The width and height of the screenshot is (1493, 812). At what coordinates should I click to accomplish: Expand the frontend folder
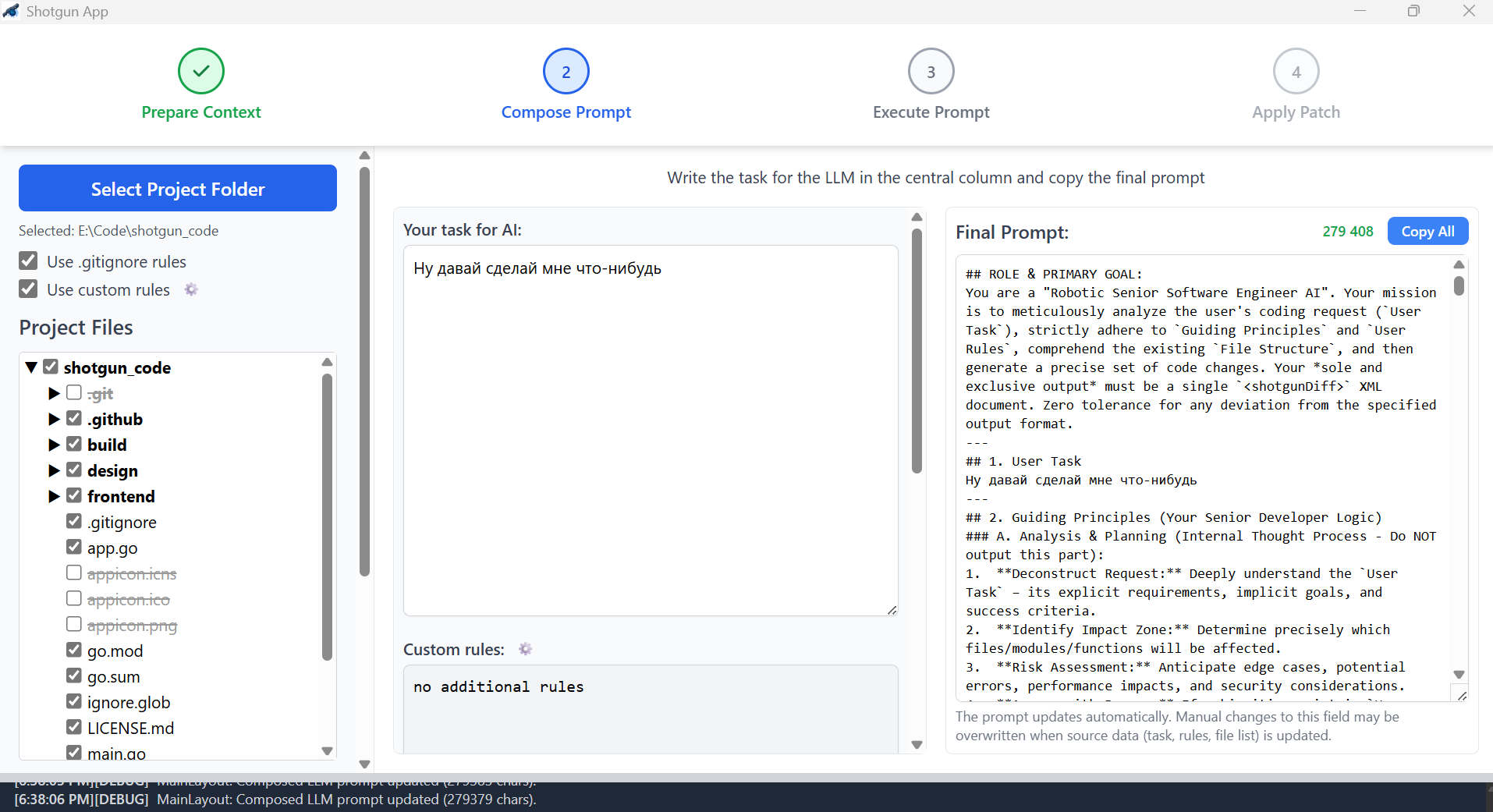point(53,496)
